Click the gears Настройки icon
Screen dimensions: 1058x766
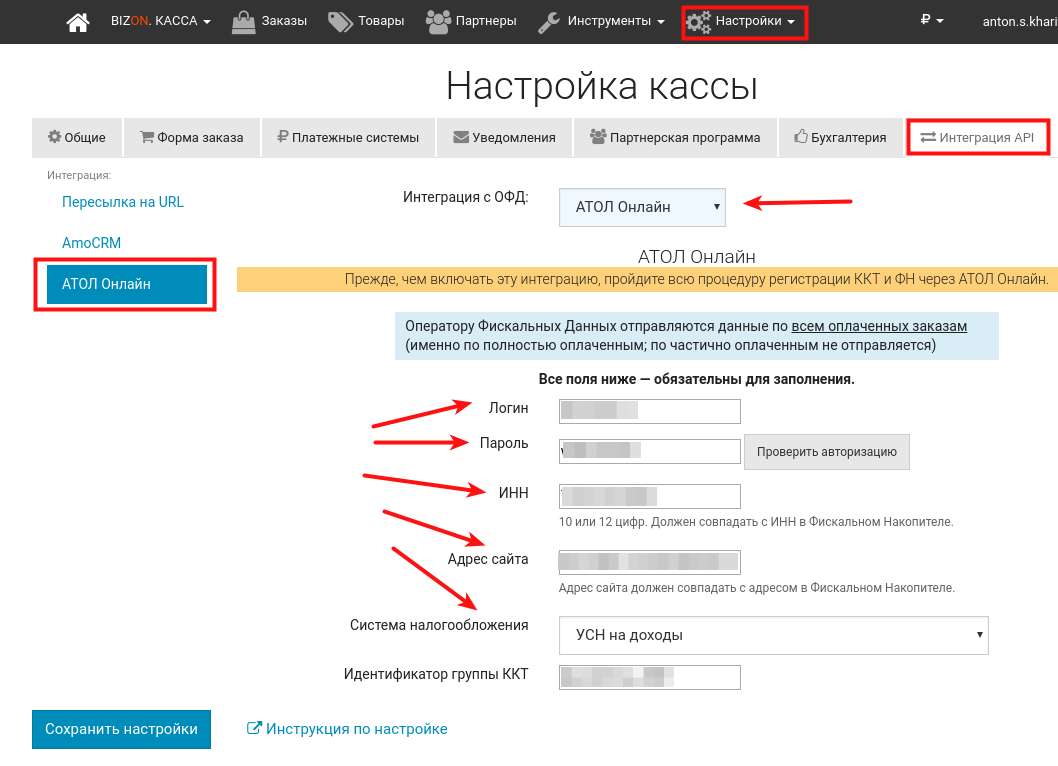click(x=698, y=21)
